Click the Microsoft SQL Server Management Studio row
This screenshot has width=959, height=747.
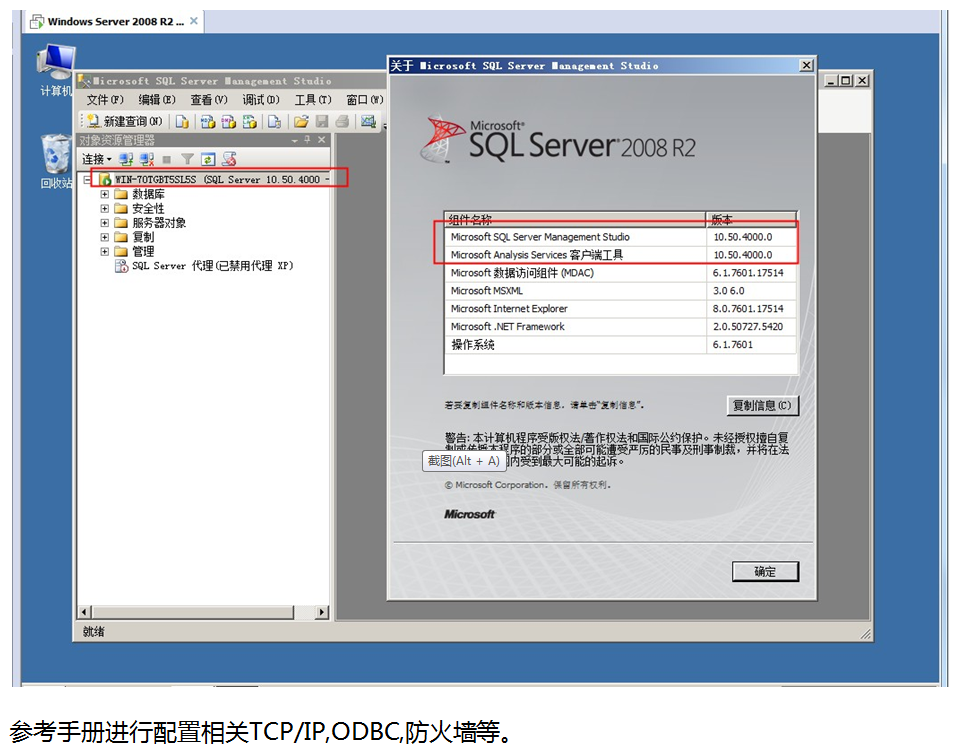pyautogui.click(x=621, y=237)
